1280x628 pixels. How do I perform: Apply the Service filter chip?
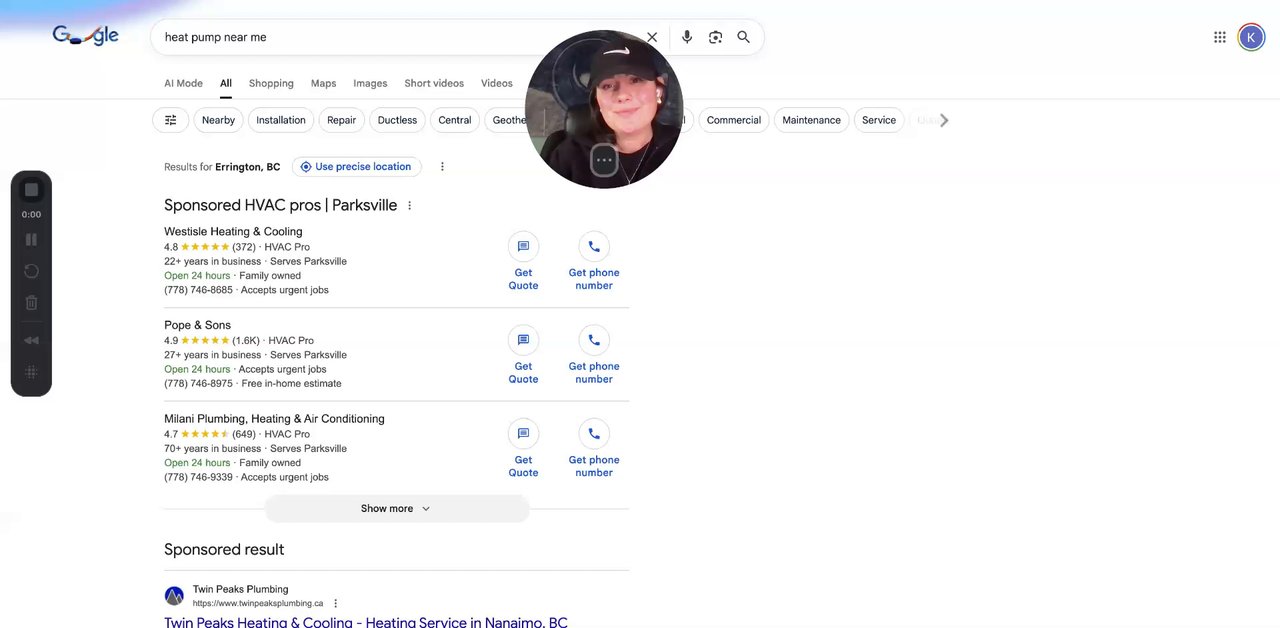[879, 120]
